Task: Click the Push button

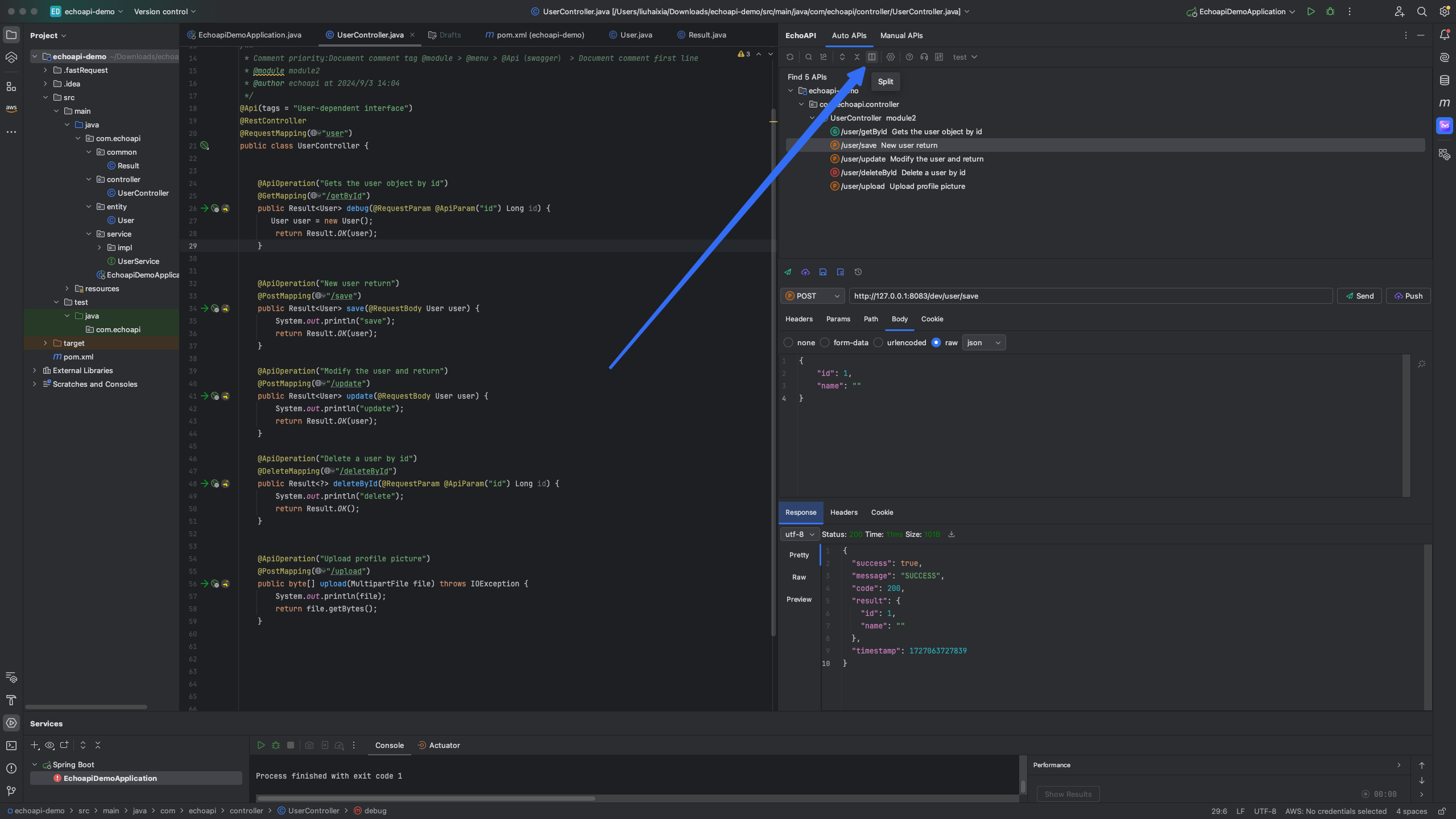Action: coord(1408,296)
